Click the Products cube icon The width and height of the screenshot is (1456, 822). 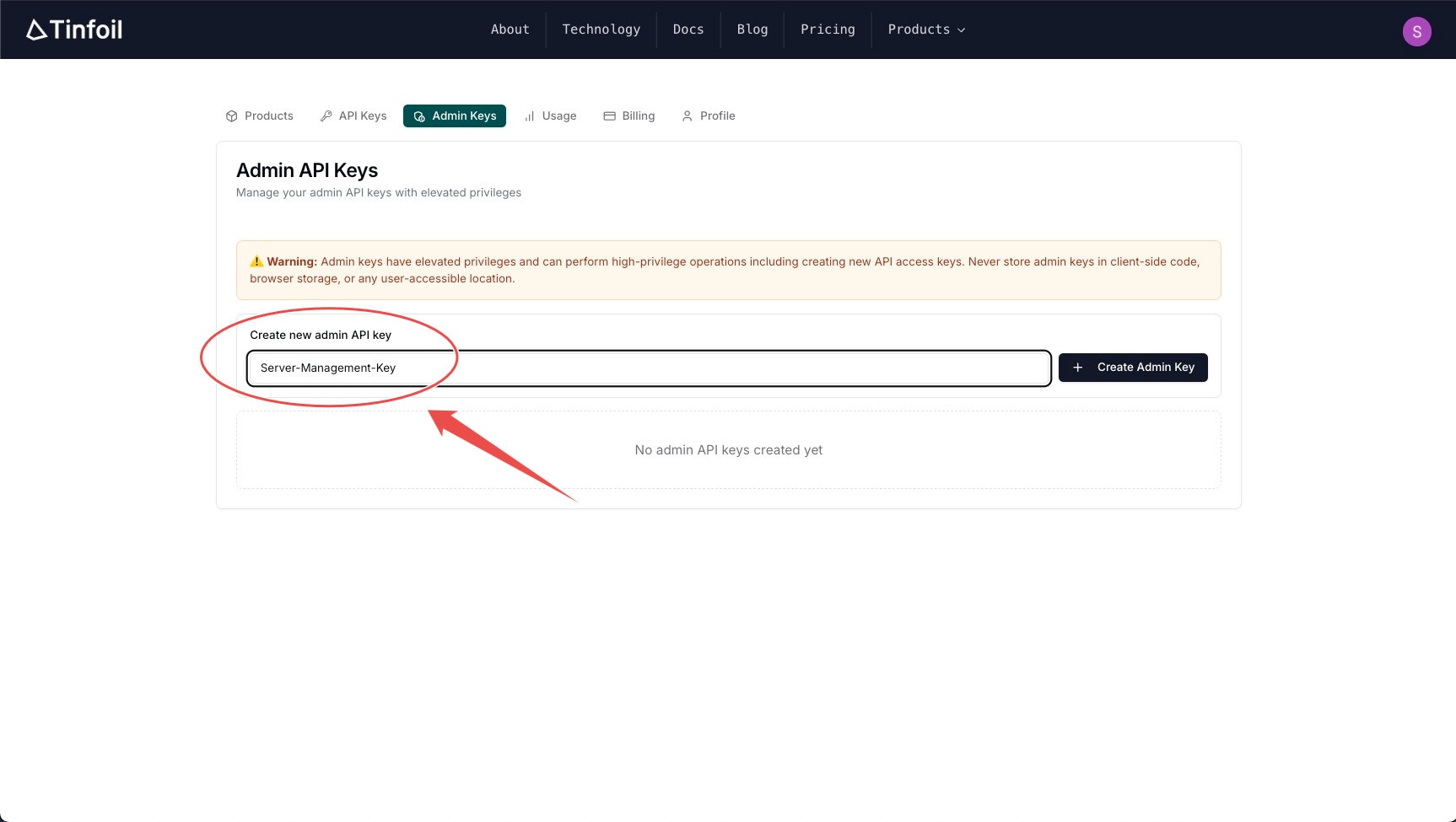pos(231,116)
